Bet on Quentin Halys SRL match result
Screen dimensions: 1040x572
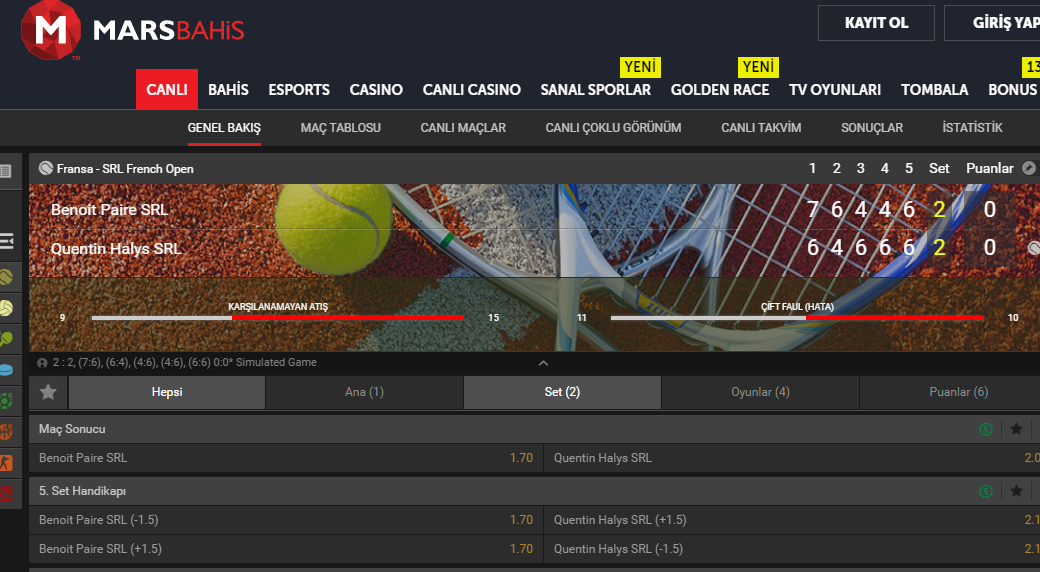(792, 458)
